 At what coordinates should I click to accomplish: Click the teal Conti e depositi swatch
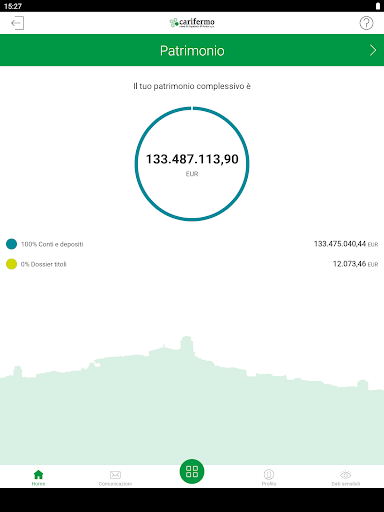[11, 244]
